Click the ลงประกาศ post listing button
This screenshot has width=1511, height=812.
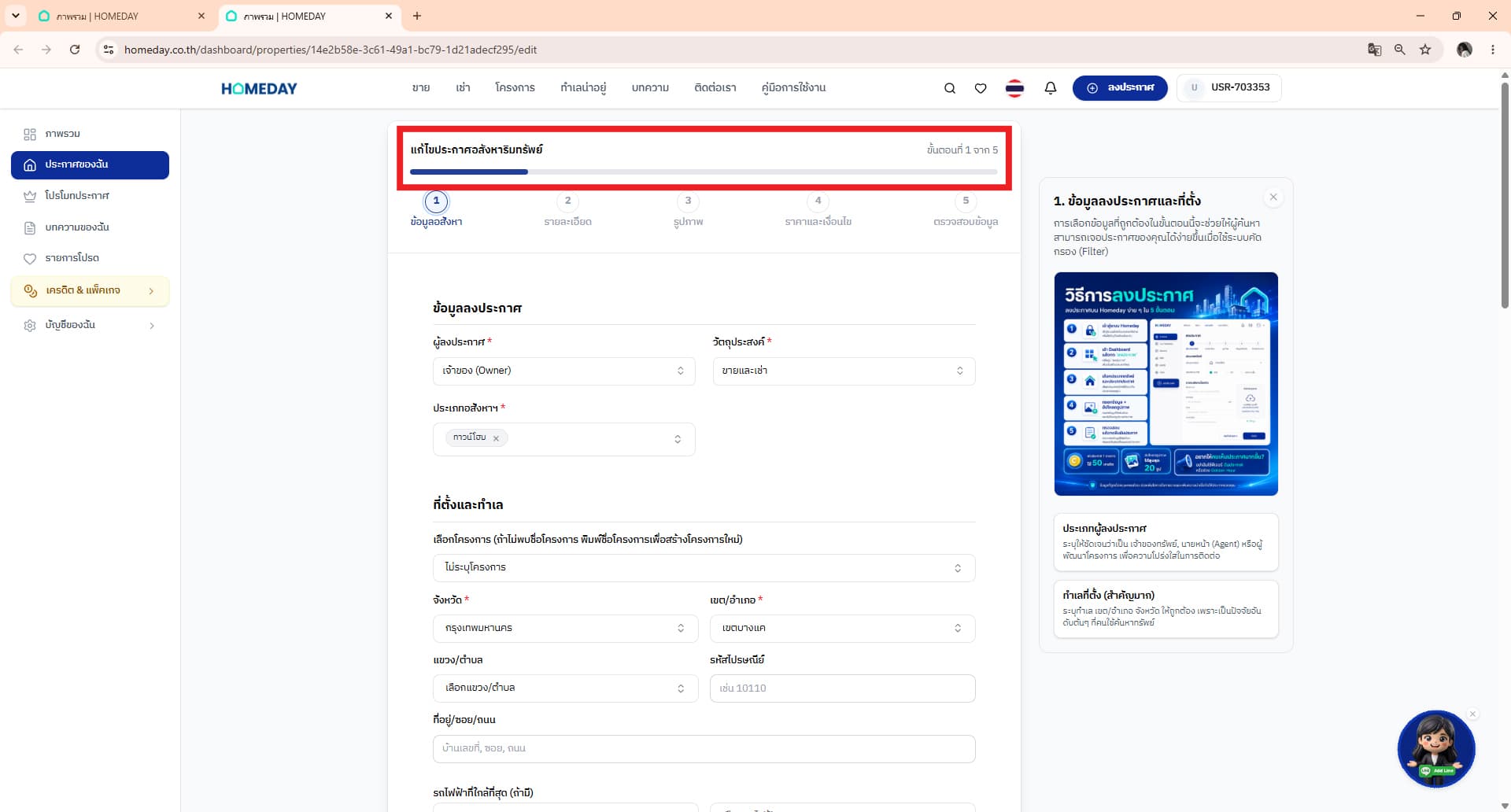(1120, 87)
